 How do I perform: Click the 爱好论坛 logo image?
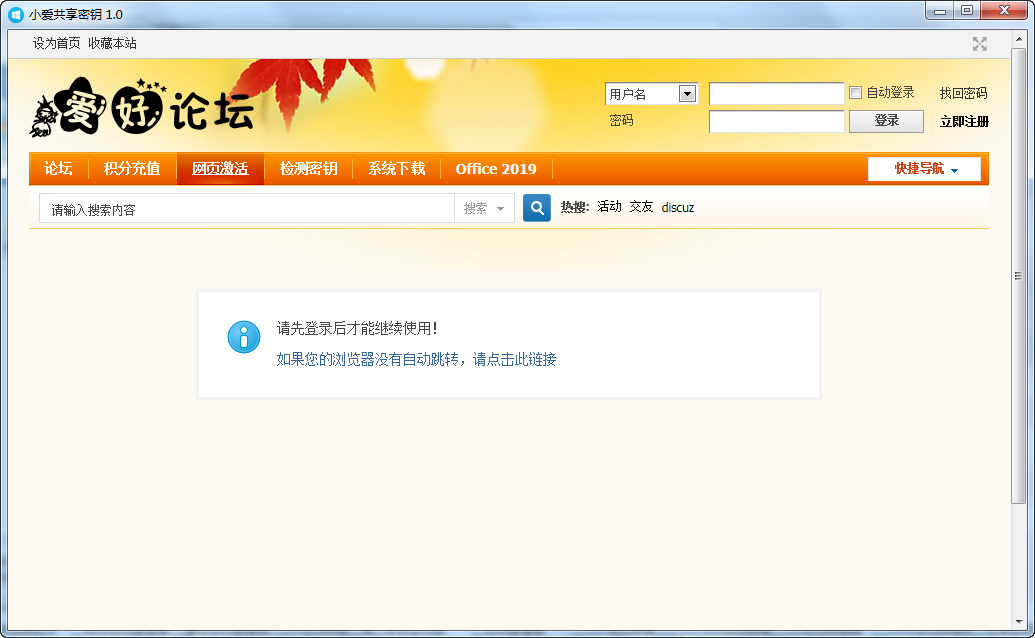[142, 108]
